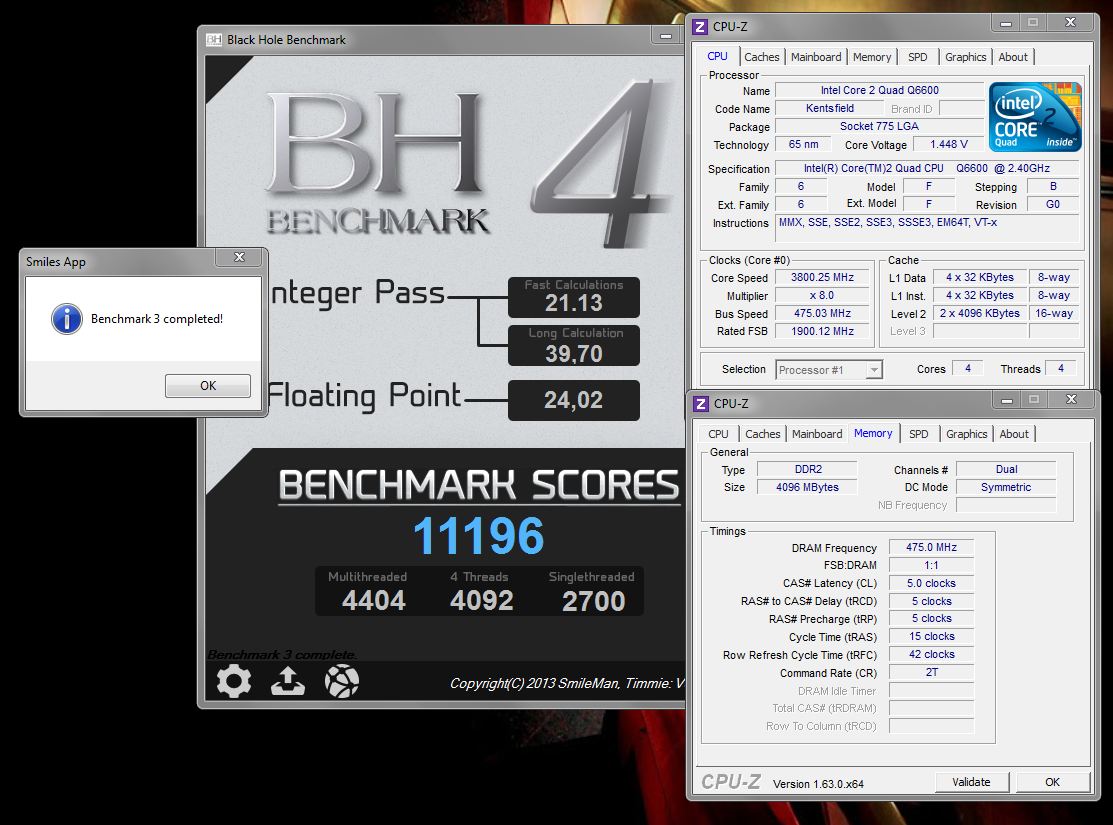Select Memory tab in bottom CPU-Z window
The image size is (1113, 825).
873,433
